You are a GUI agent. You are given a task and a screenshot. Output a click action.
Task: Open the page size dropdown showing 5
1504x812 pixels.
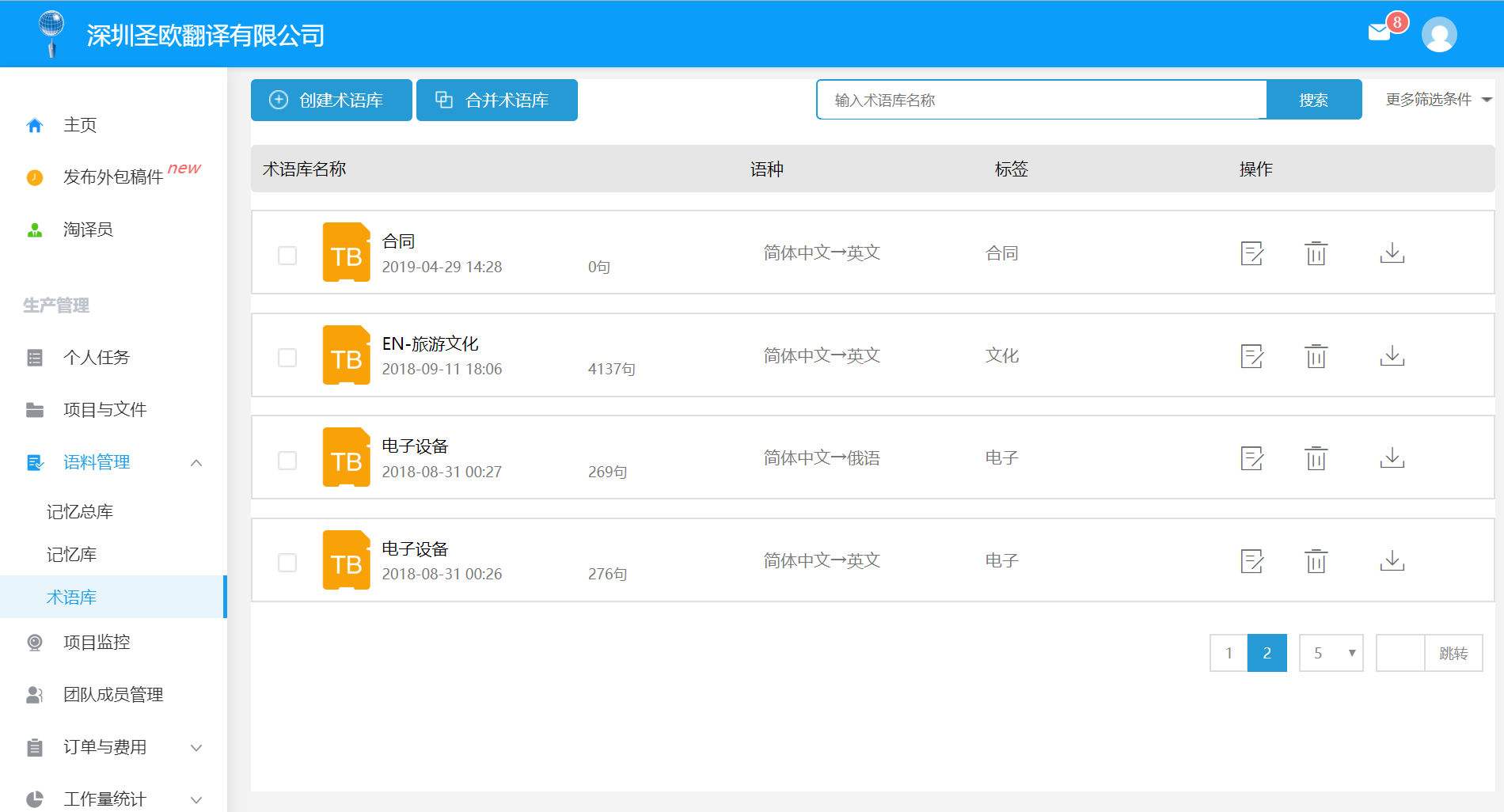click(x=1331, y=653)
